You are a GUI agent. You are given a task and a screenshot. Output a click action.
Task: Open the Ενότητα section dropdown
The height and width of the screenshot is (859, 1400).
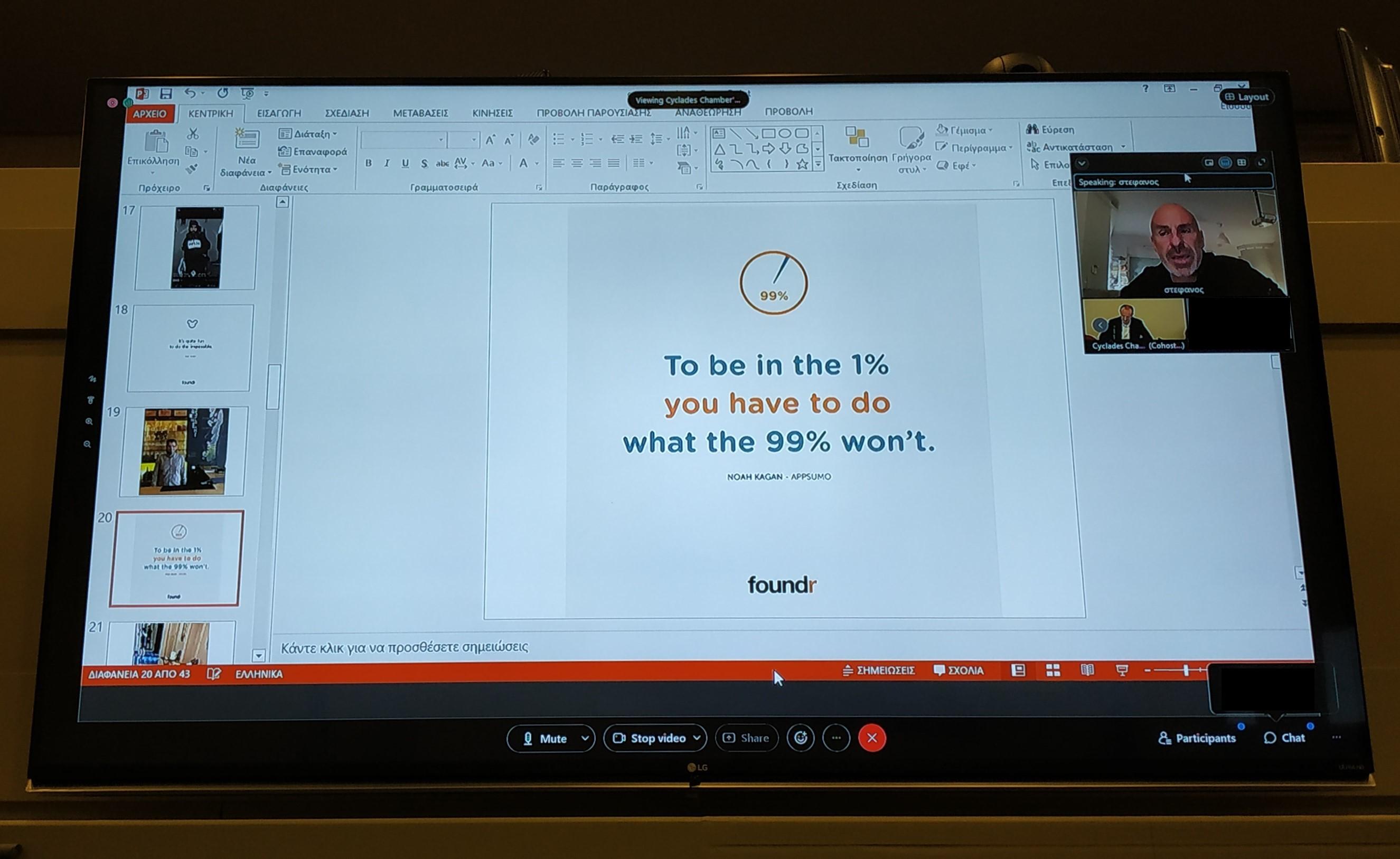[307, 169]
